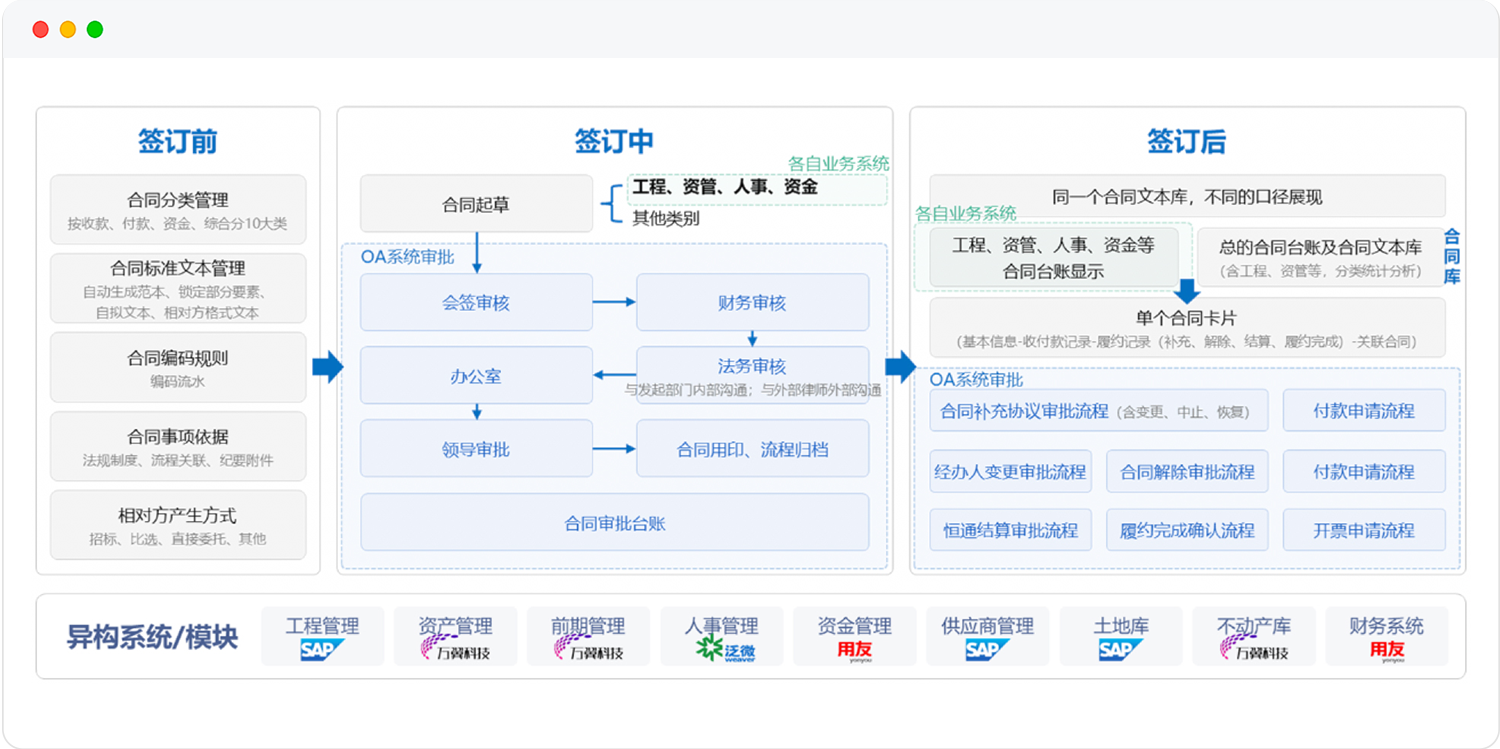Screen dimensions: 1500x749
Task: Select the 其他类别 text
Action: tap(666, 219)
